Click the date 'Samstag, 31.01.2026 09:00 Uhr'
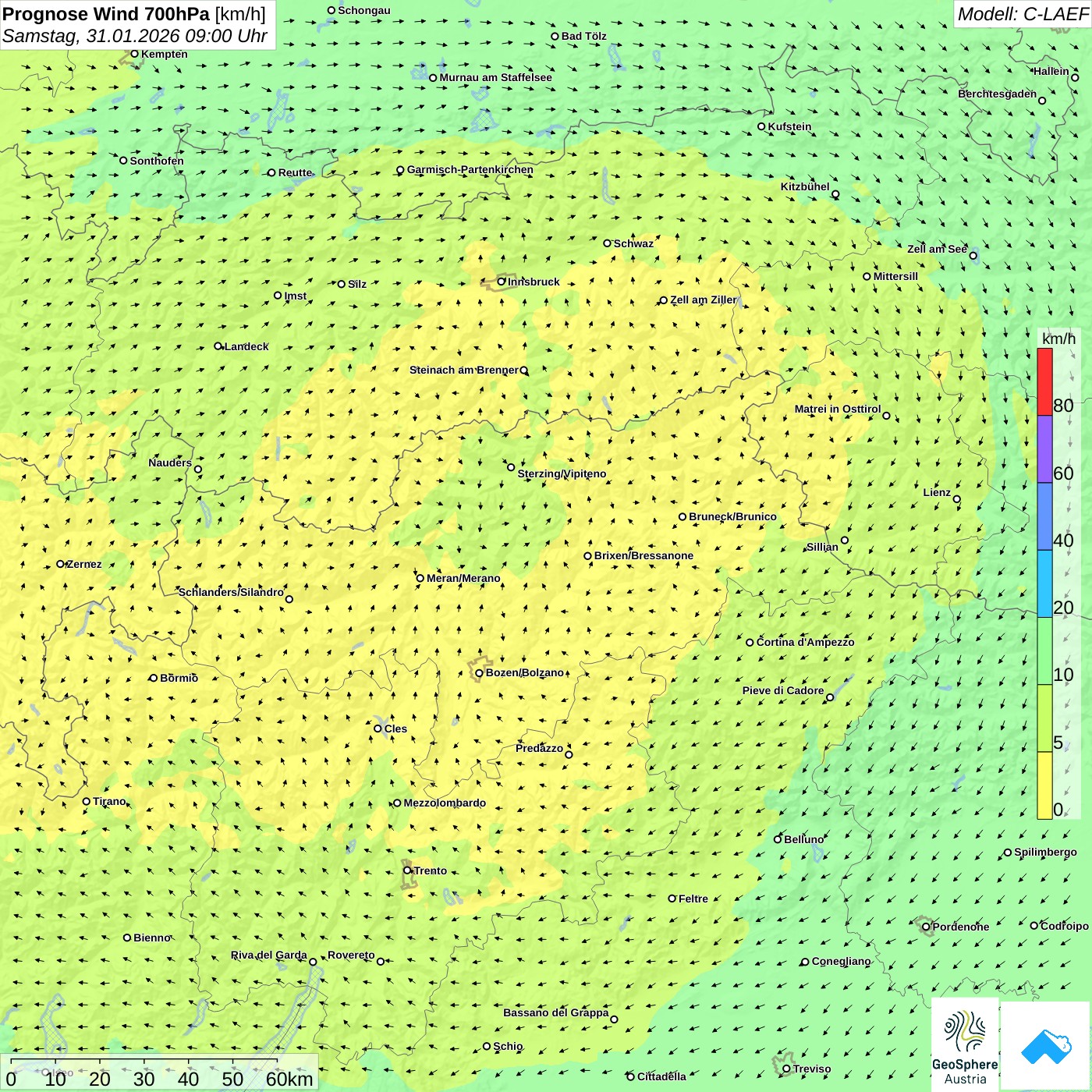1092x1092 pixels. (134, 36)
